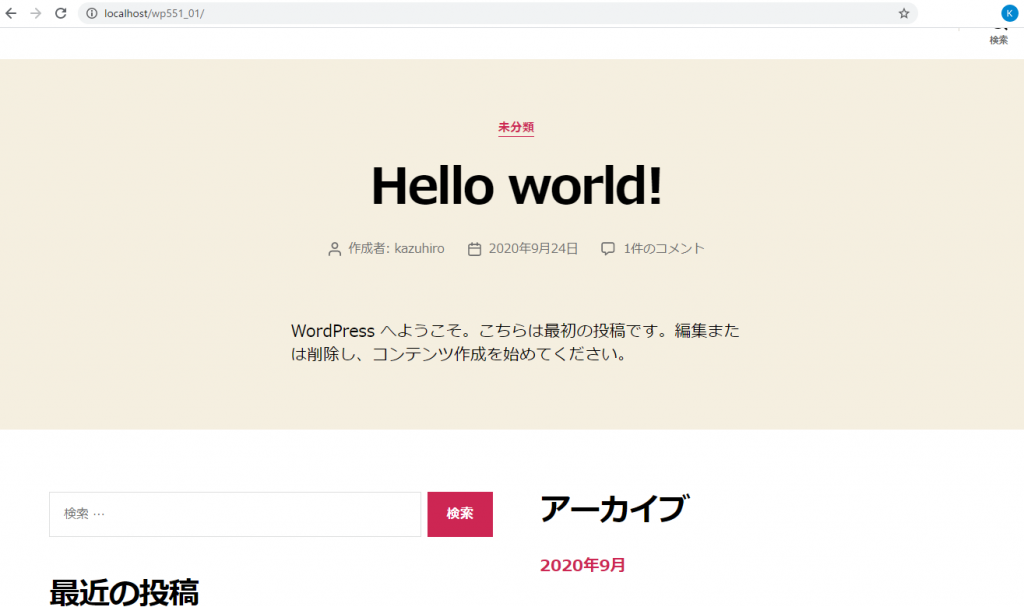
Task: Click the browser back arrow
Action: tap(11, 13)
